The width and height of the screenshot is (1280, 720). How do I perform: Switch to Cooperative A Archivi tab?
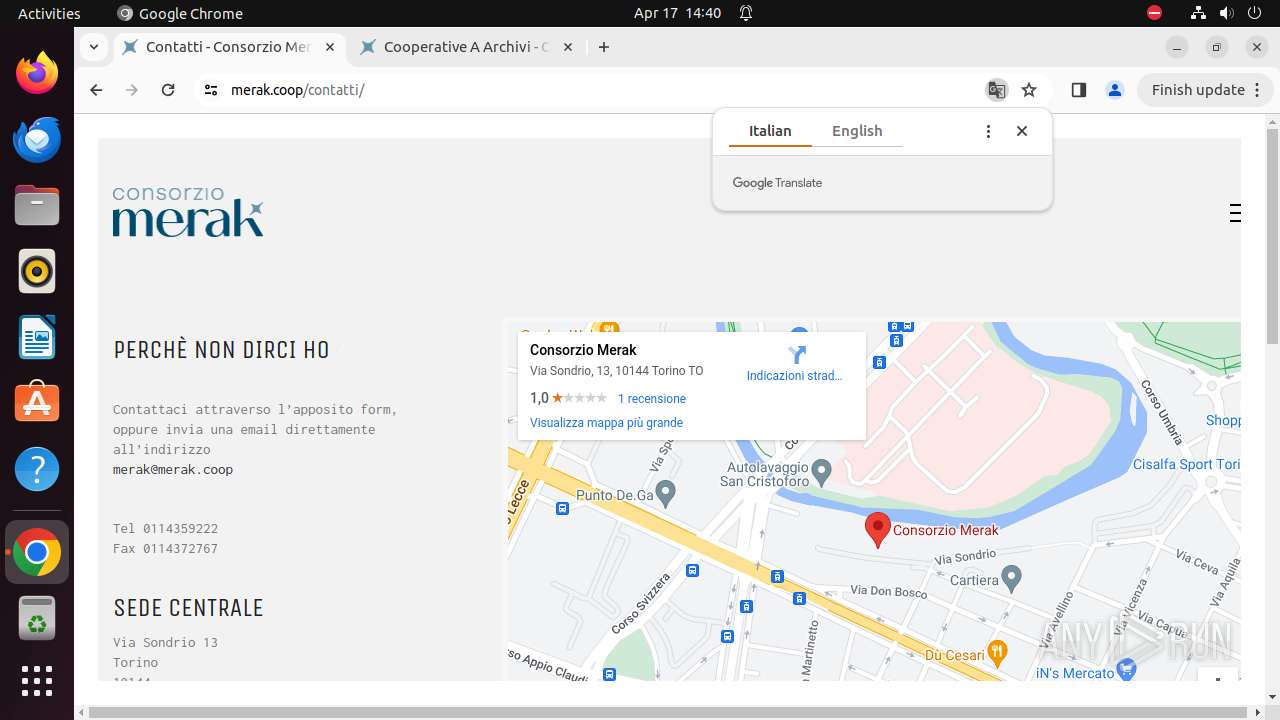465,47
